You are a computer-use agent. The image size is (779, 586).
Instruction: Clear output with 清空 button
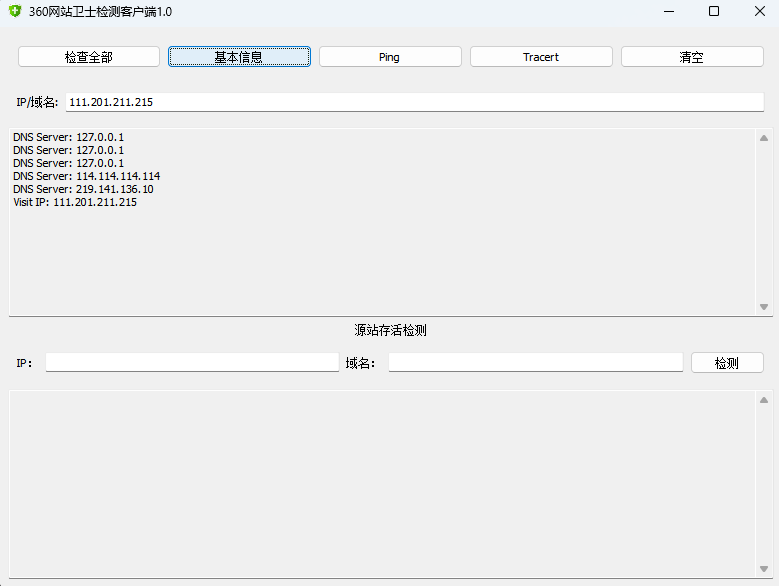pos(692,57)
